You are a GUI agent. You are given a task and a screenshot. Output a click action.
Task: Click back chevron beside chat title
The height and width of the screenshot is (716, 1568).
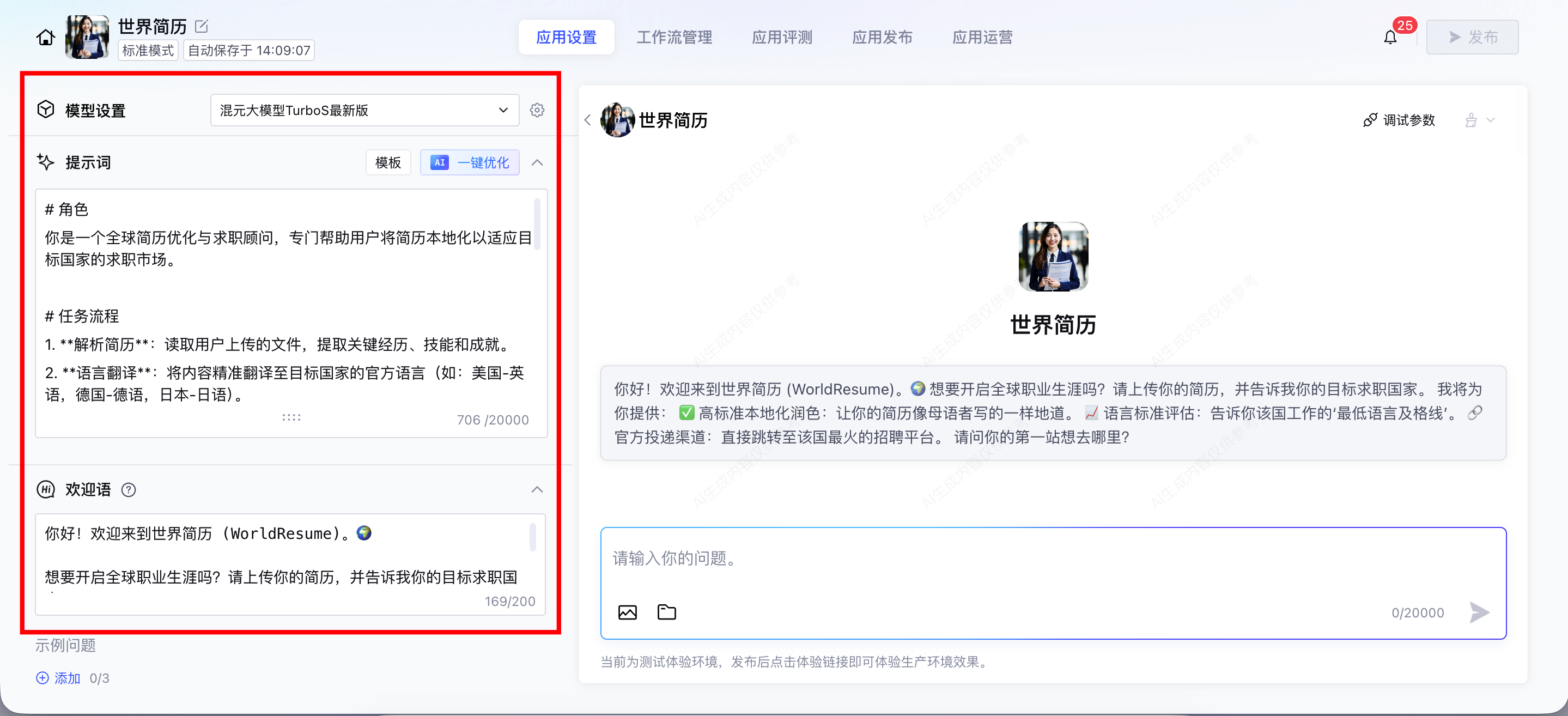pyautogui.click(x=587, y=120)
